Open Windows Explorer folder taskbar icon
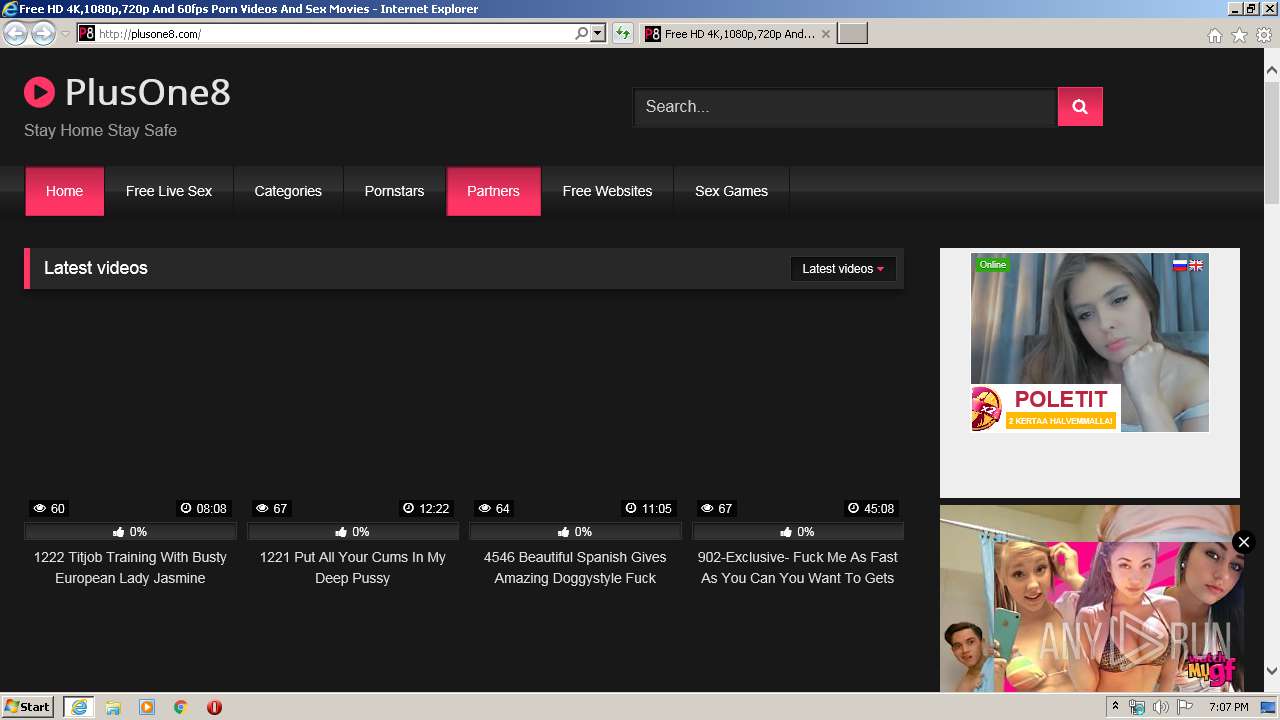 coord(113,707)
